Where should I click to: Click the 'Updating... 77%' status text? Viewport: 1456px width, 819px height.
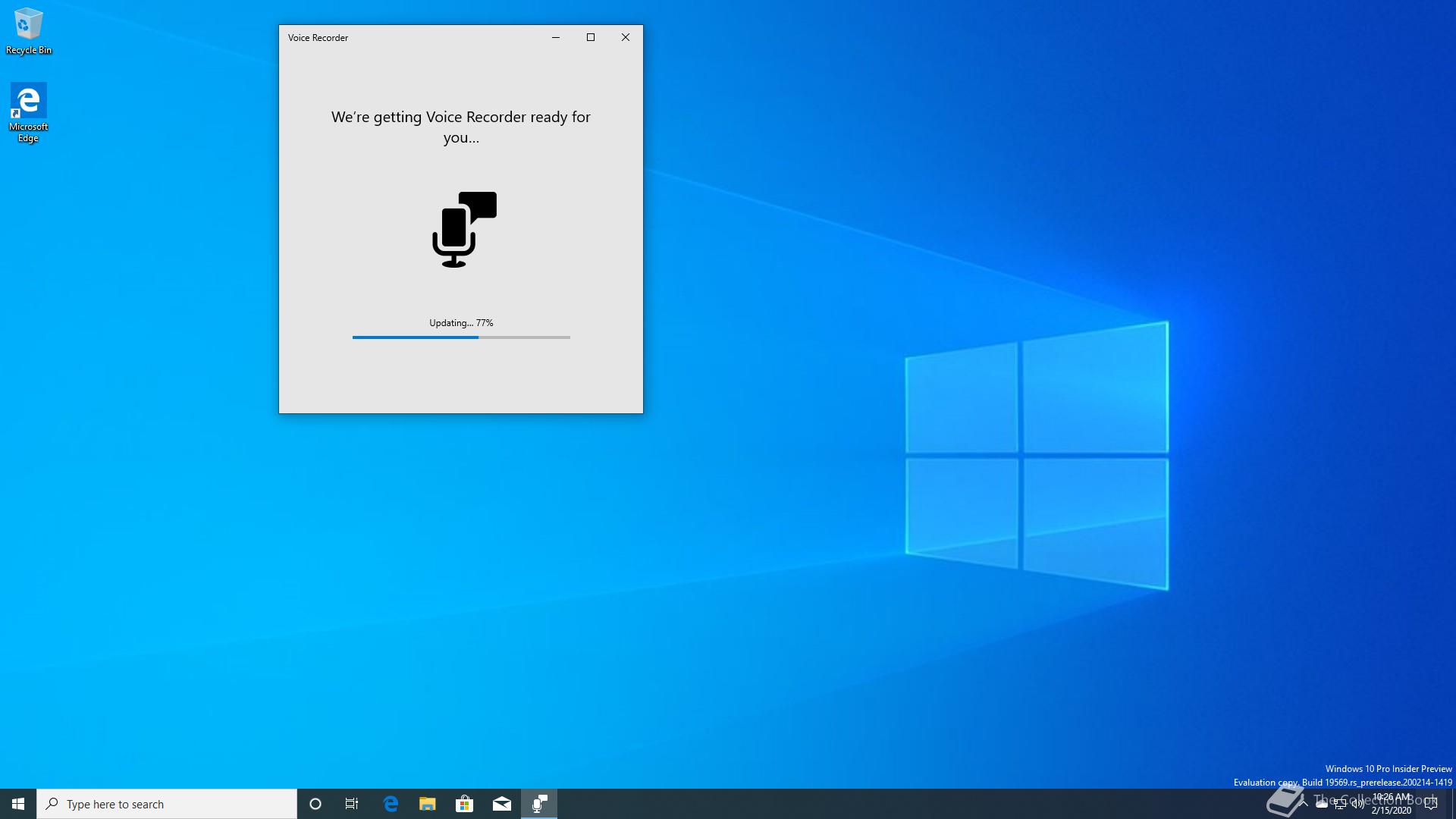[461, 323]
